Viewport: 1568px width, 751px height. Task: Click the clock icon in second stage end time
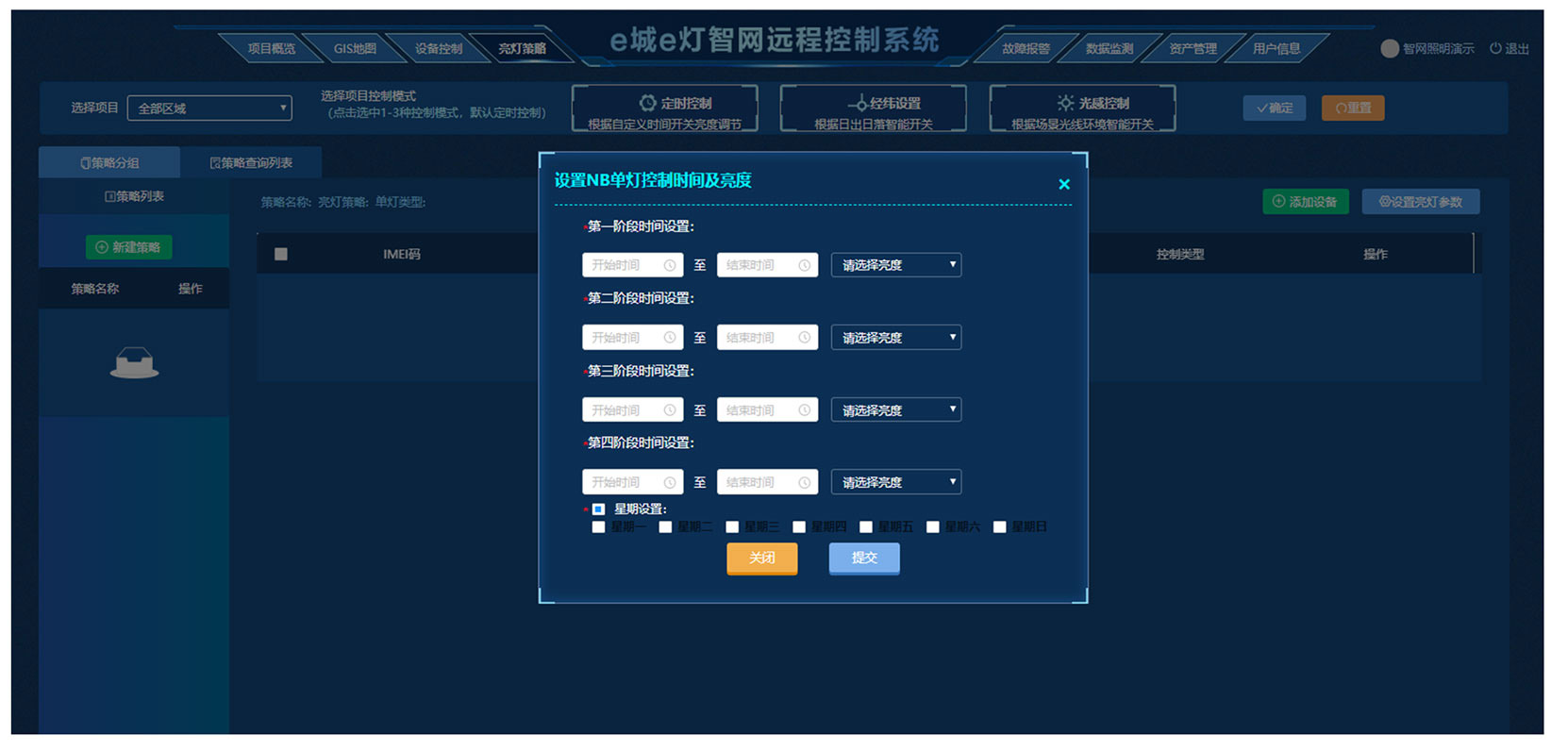(805, 338)
